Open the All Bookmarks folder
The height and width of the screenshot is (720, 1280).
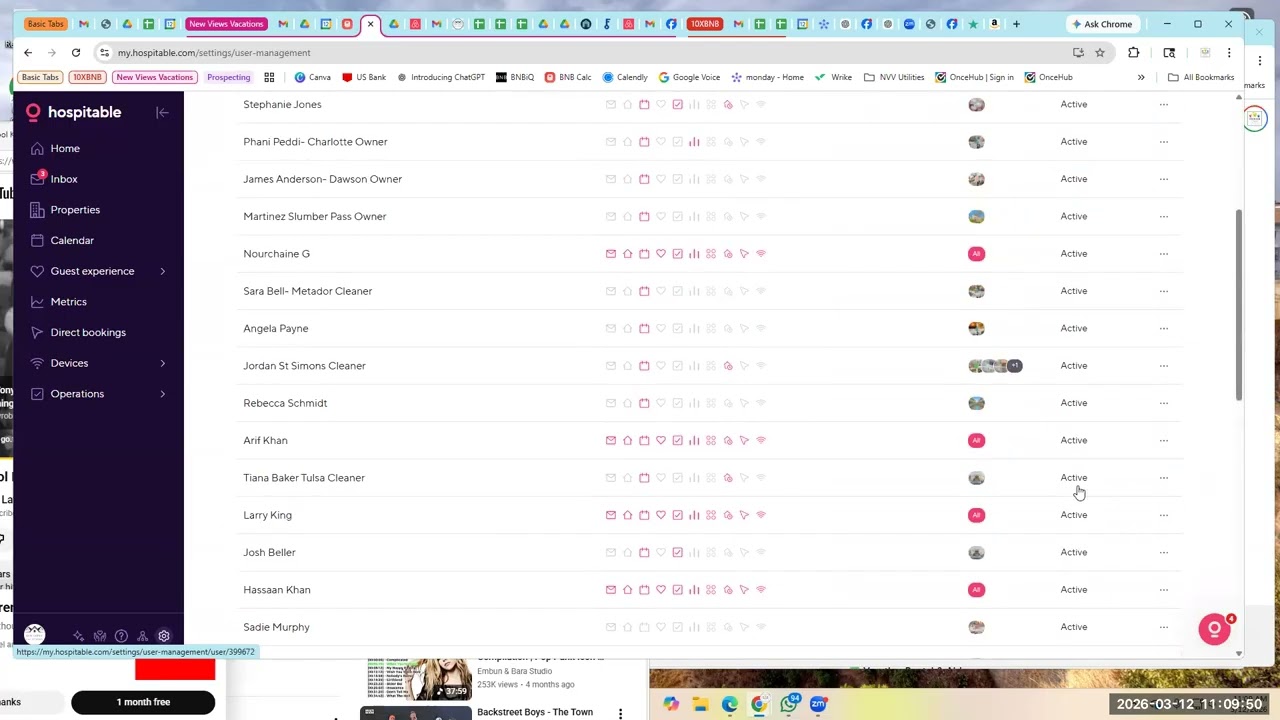pyautogui.click(x=1201, y=77)
